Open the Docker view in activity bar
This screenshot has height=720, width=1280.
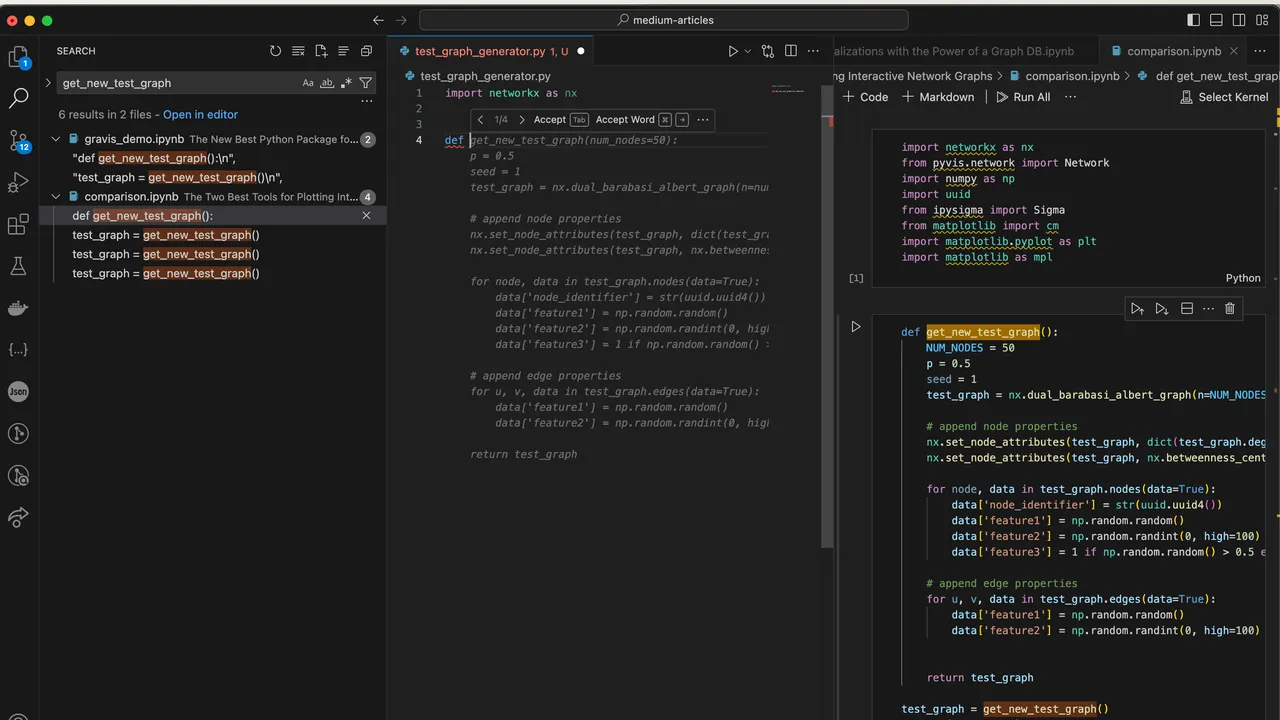click(x=18, y=308)
